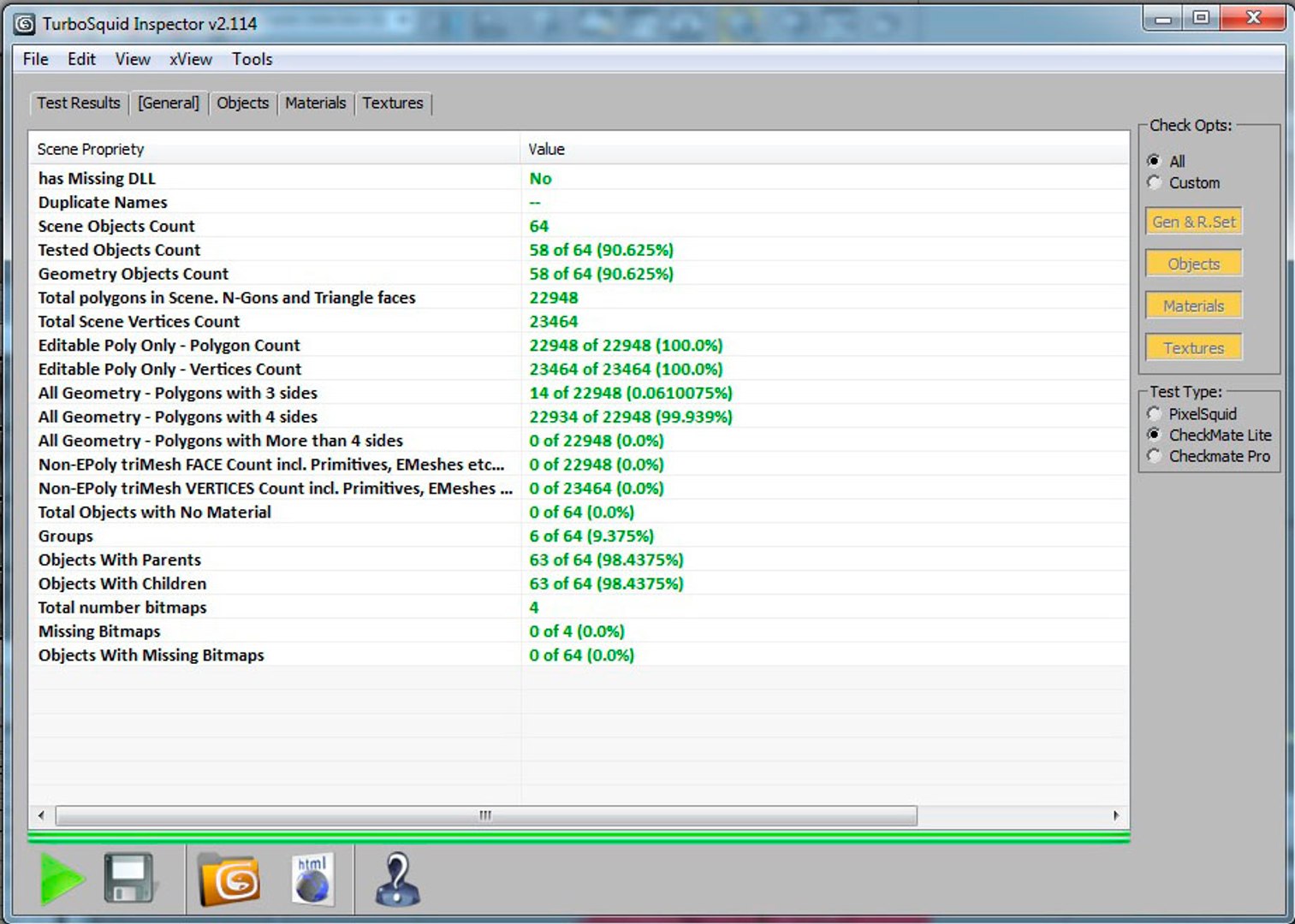Select the 'Total number bitmaps' row

(x=579, y=607)
